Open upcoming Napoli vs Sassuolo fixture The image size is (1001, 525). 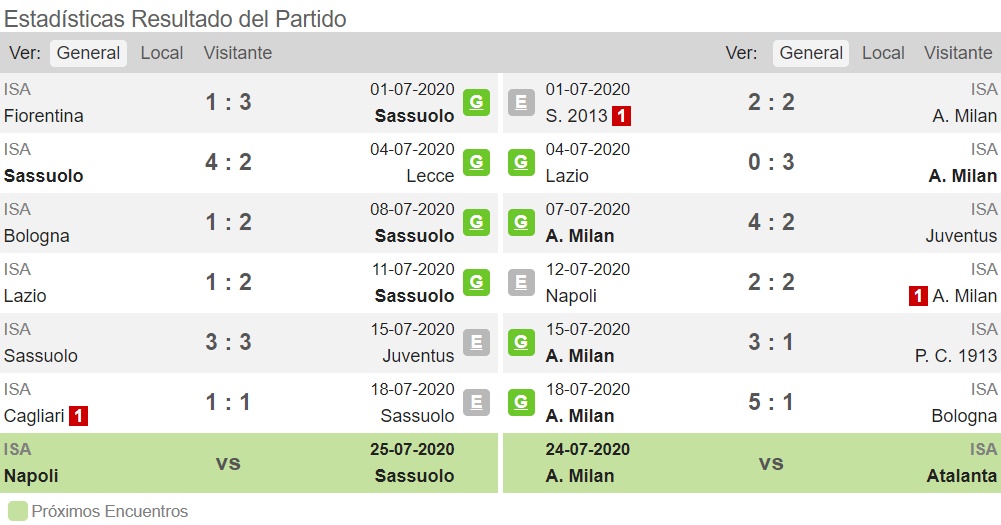coord(248,463)
